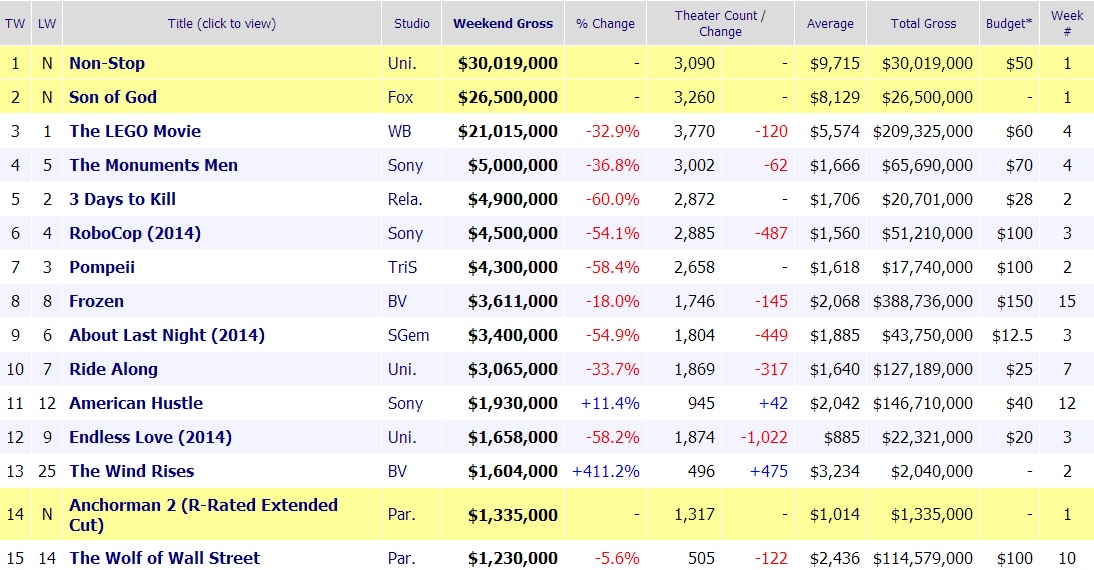Open the Non-Stop movie page
The image size is (1094, 570).
click(x=107, y=63)
